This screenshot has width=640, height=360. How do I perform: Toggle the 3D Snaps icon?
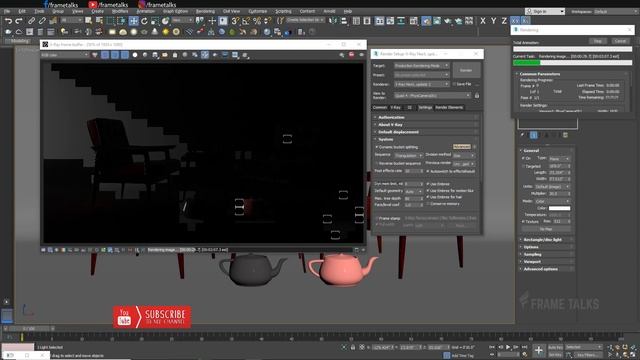(236, 21)
